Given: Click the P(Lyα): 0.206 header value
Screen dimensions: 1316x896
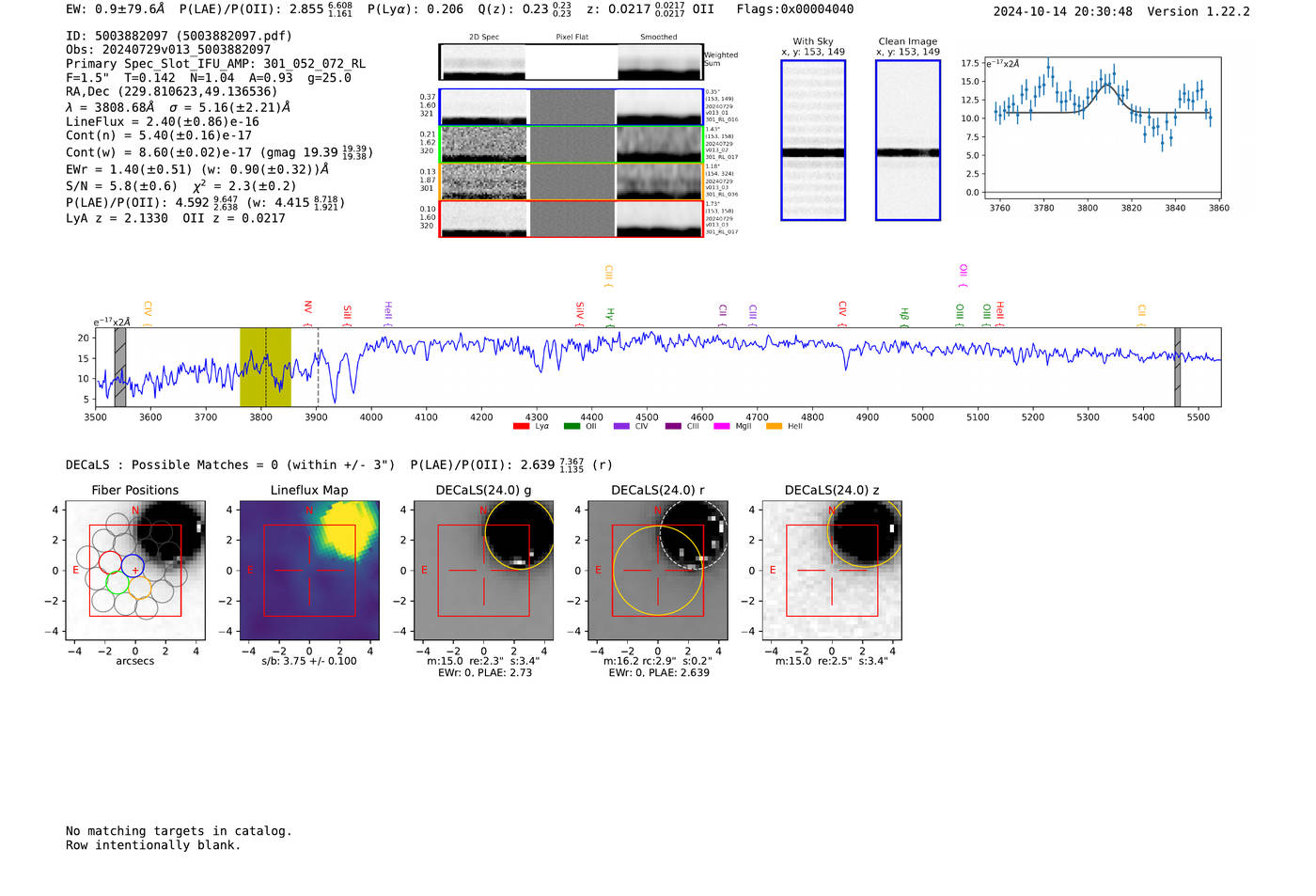Looking at the screenshot, I should 415,9.
